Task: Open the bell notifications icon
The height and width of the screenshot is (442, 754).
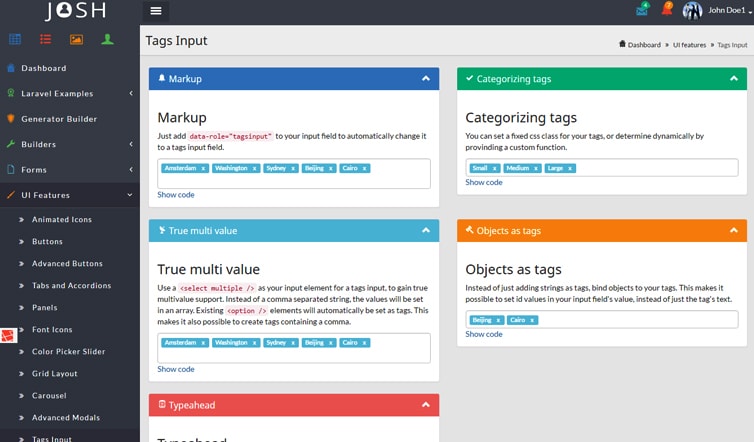Action: (x=666, y=11)
